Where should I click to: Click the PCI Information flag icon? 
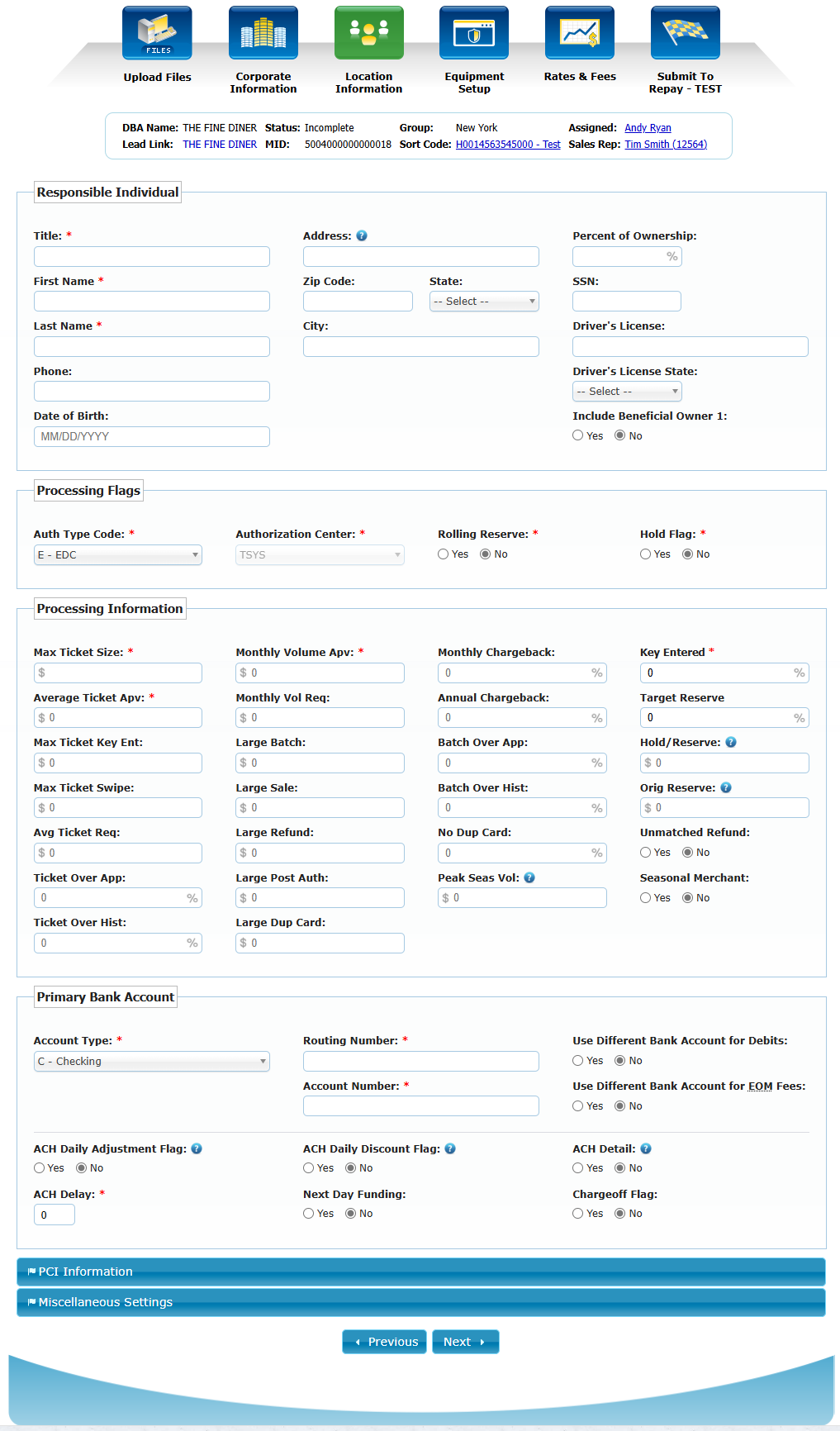click(31, 1272)
